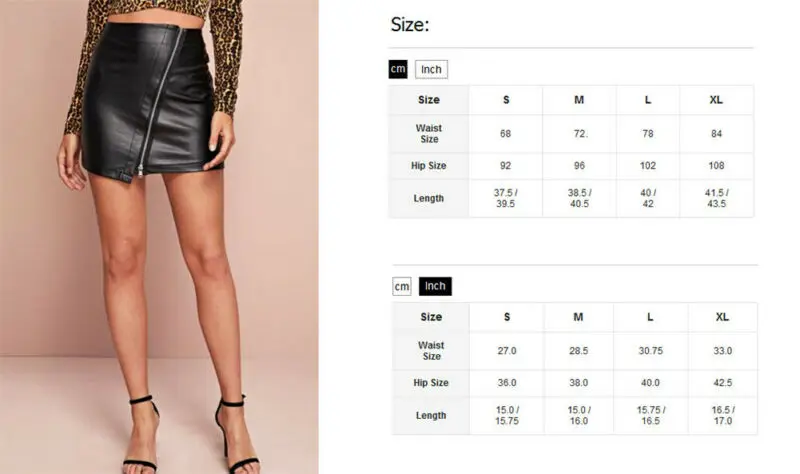Image resolution: width=800 pixels, height=474 pixels.
Task: Click the Waist Size row label in cm table
Action: click(x=429, y=134)
